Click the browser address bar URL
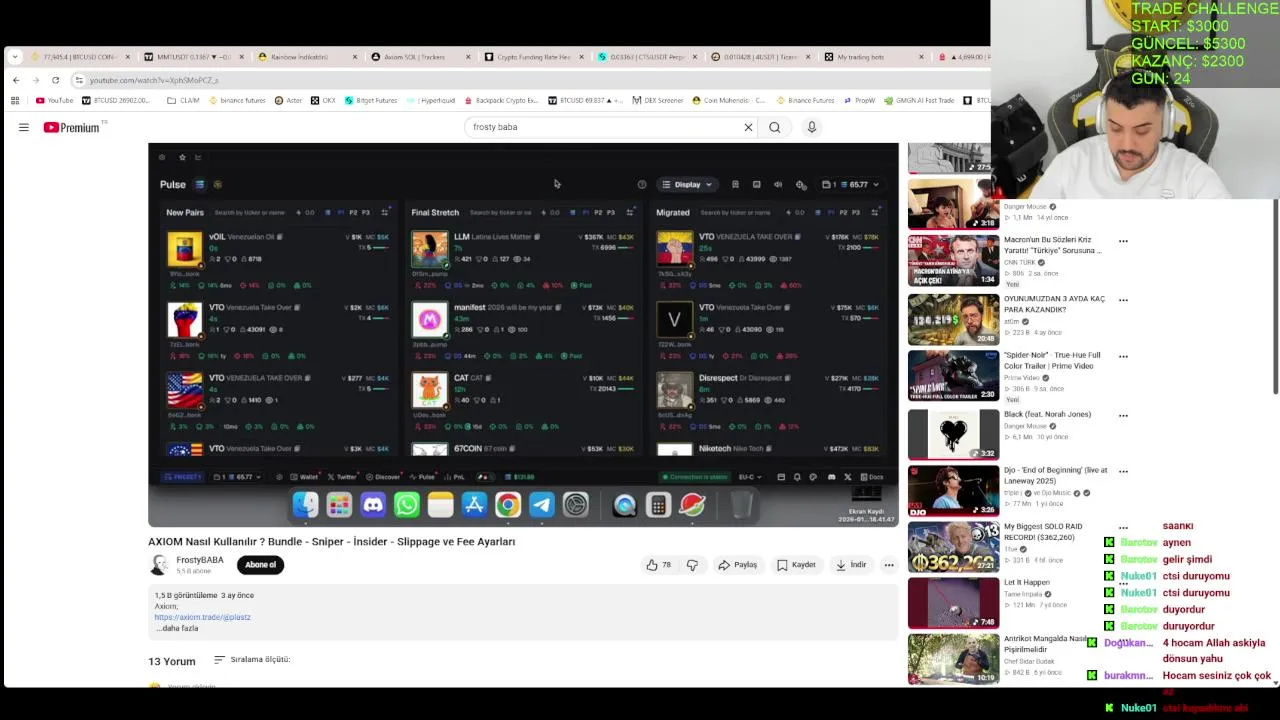1280x720 pixels. pos(154,80)
